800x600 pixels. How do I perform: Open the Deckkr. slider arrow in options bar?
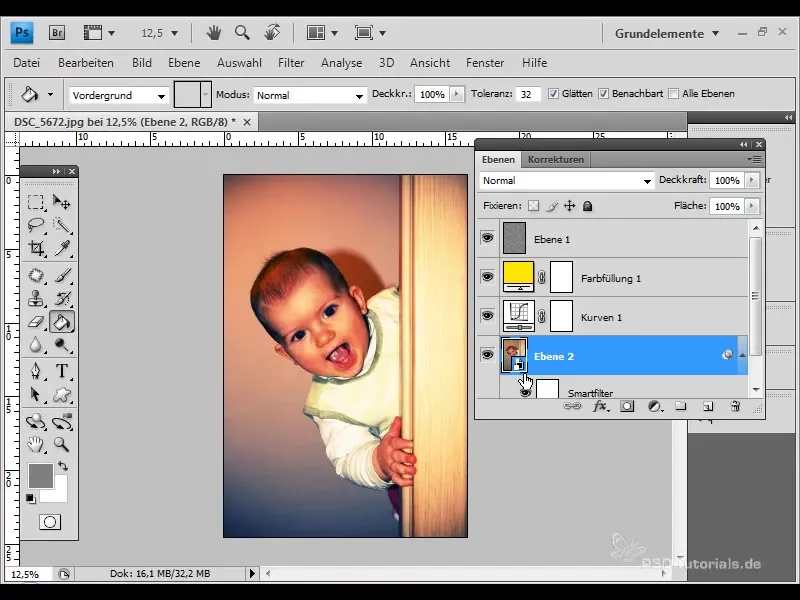(x=457, y=94)
